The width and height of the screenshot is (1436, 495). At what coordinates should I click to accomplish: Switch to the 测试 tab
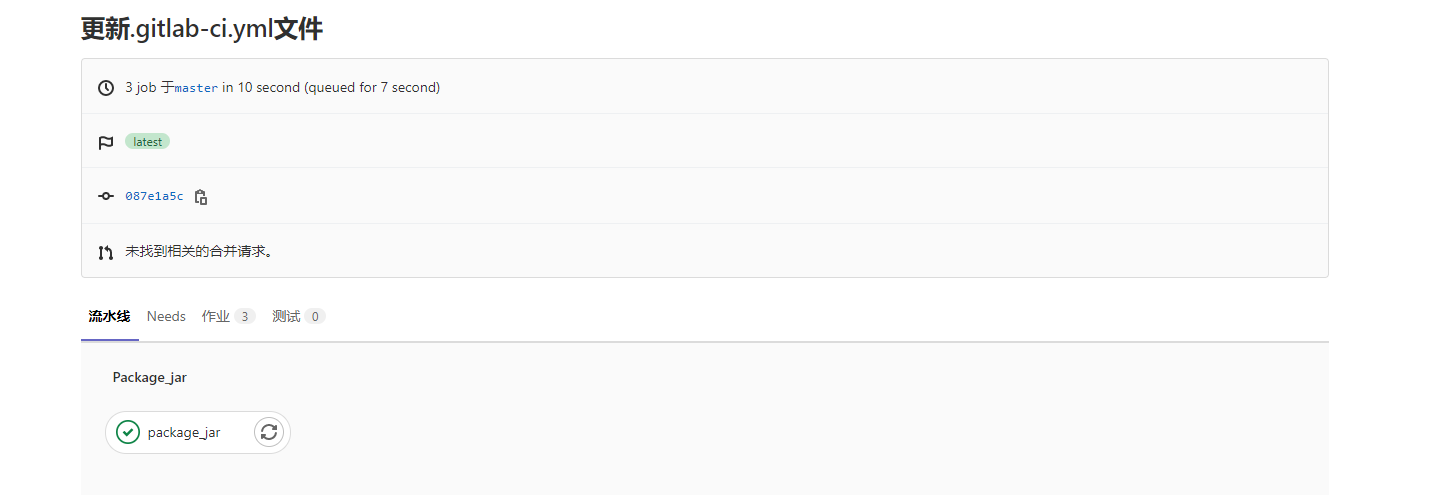[286, 316]
